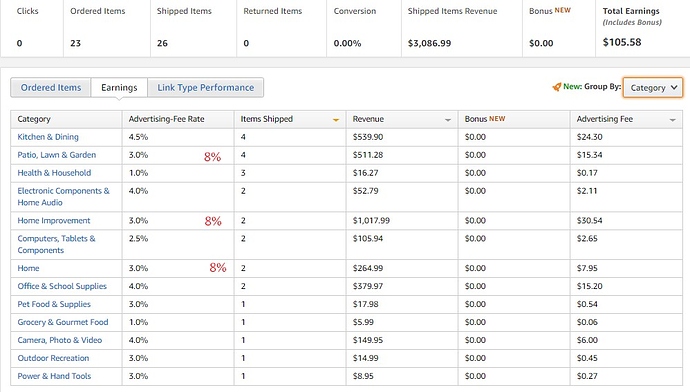Click Office & School Supplies fee $15.20
690x392 pixels.
point(589,286)
